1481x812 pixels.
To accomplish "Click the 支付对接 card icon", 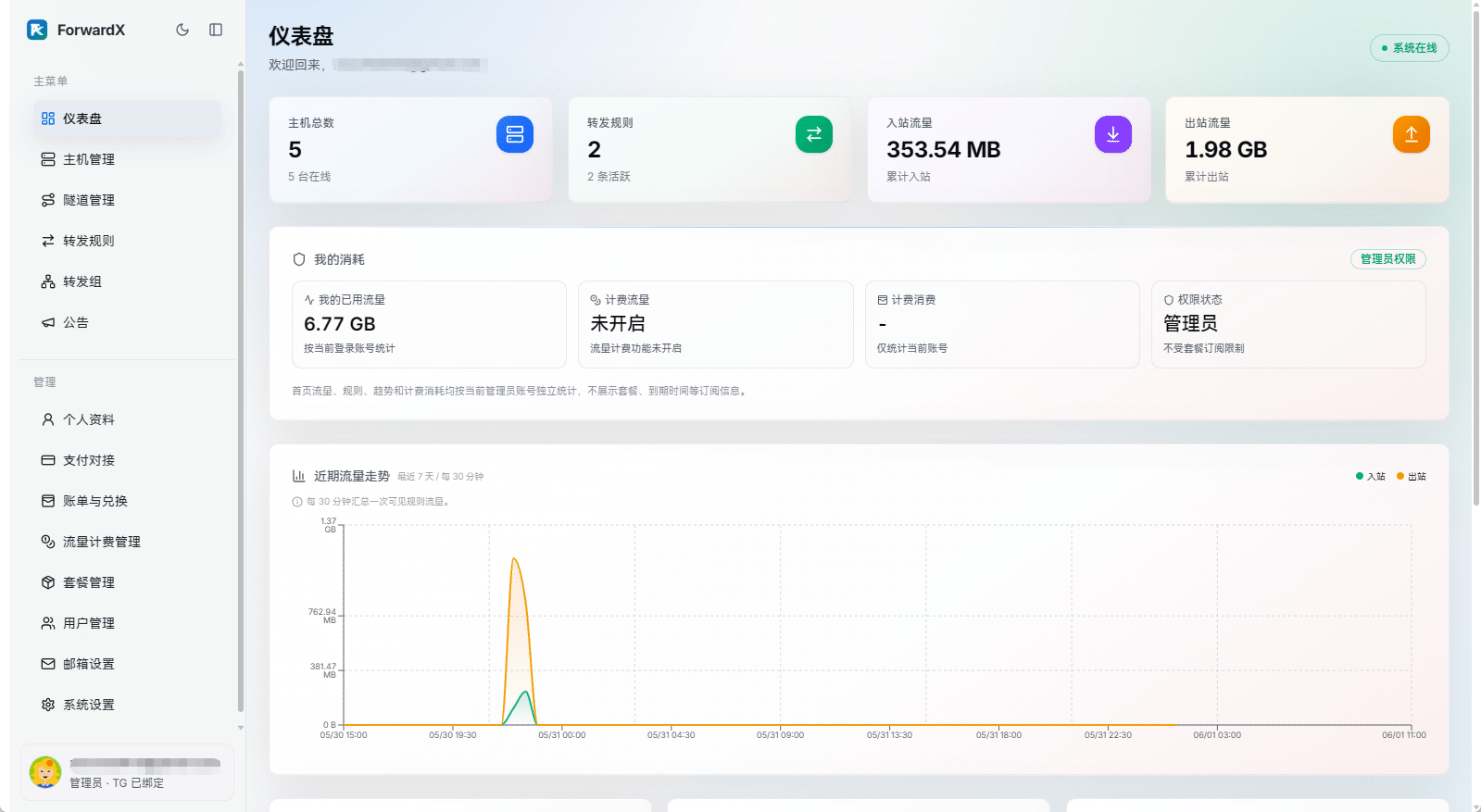I will pos(48,460).
